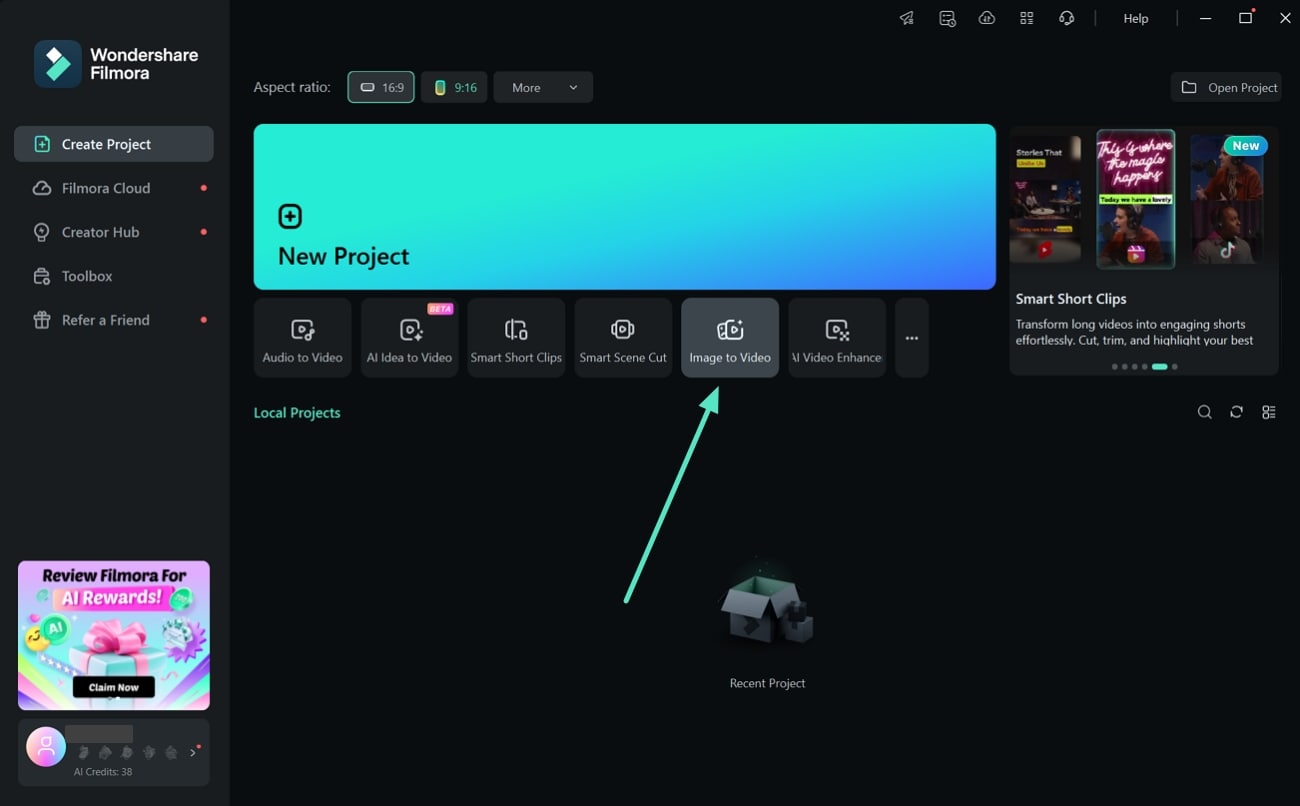Click the AI Credits: 38 label
Image resolution: width=1300 pixels, height=806 pixels.
(103, 772)
